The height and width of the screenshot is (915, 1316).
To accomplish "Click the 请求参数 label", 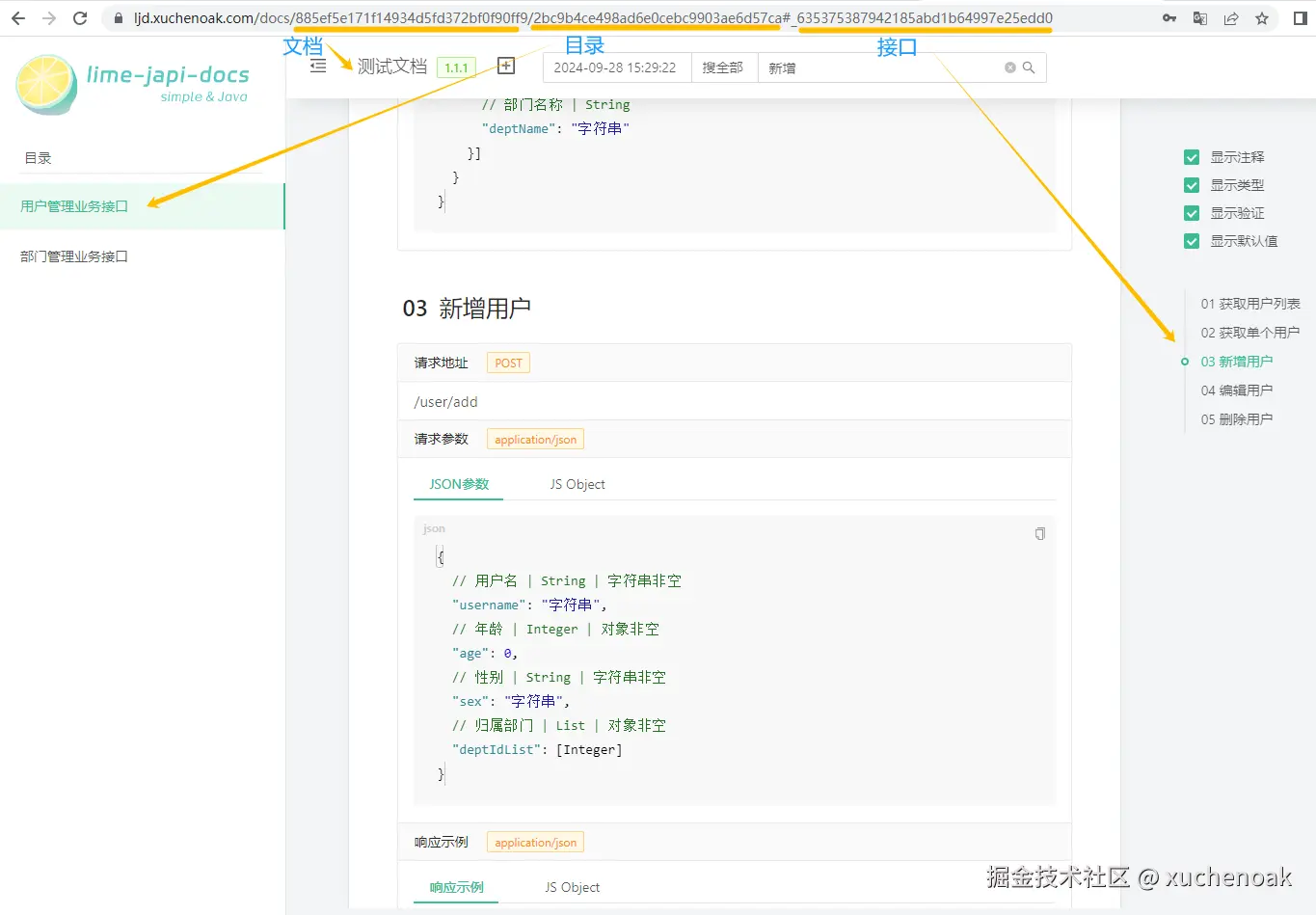I will point(442,440).
